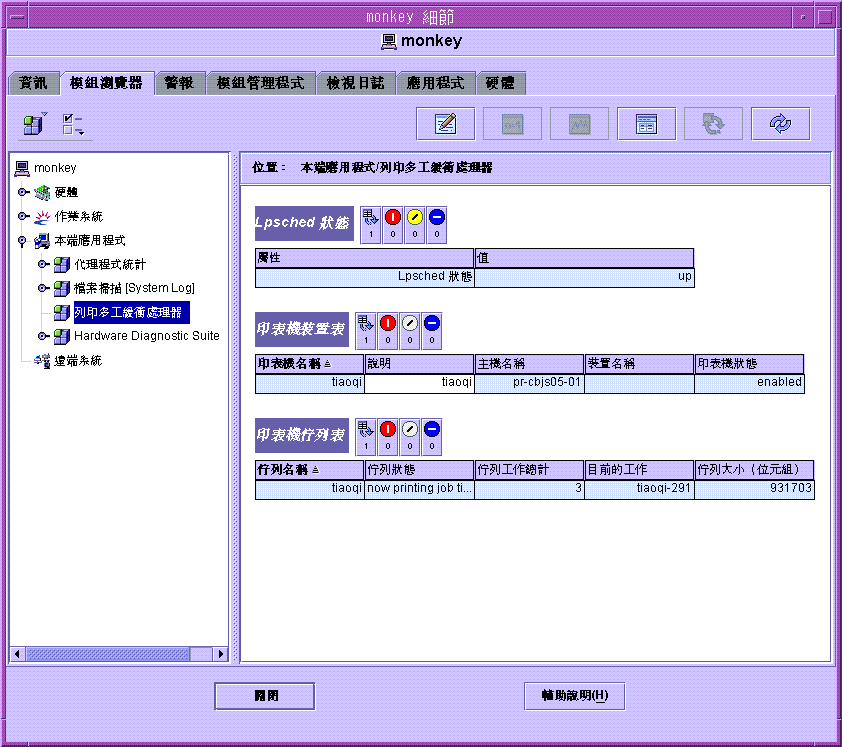Click the table view toolbar button

(647, 124)
